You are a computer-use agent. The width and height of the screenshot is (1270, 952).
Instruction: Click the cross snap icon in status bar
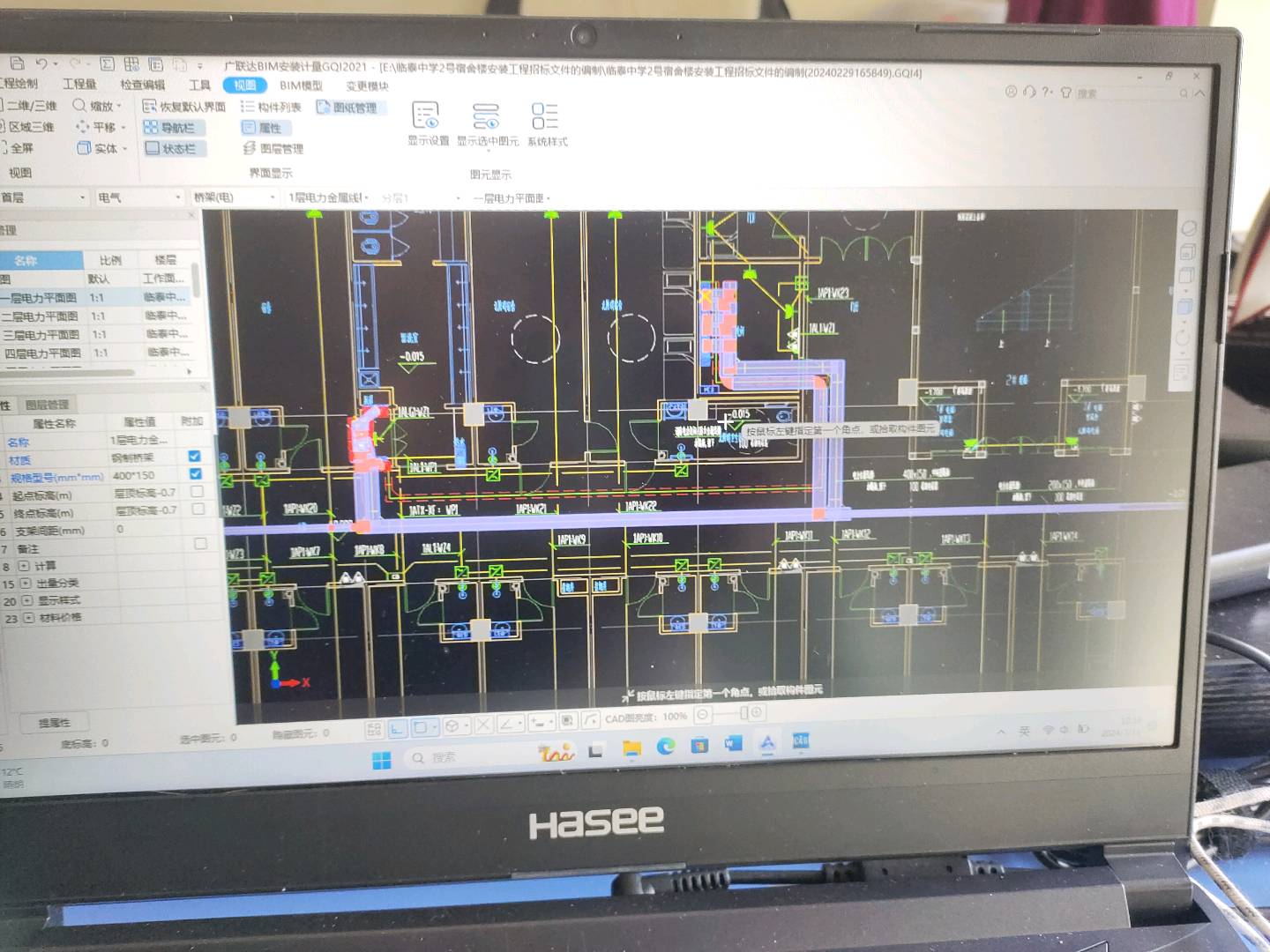[483, 725]
